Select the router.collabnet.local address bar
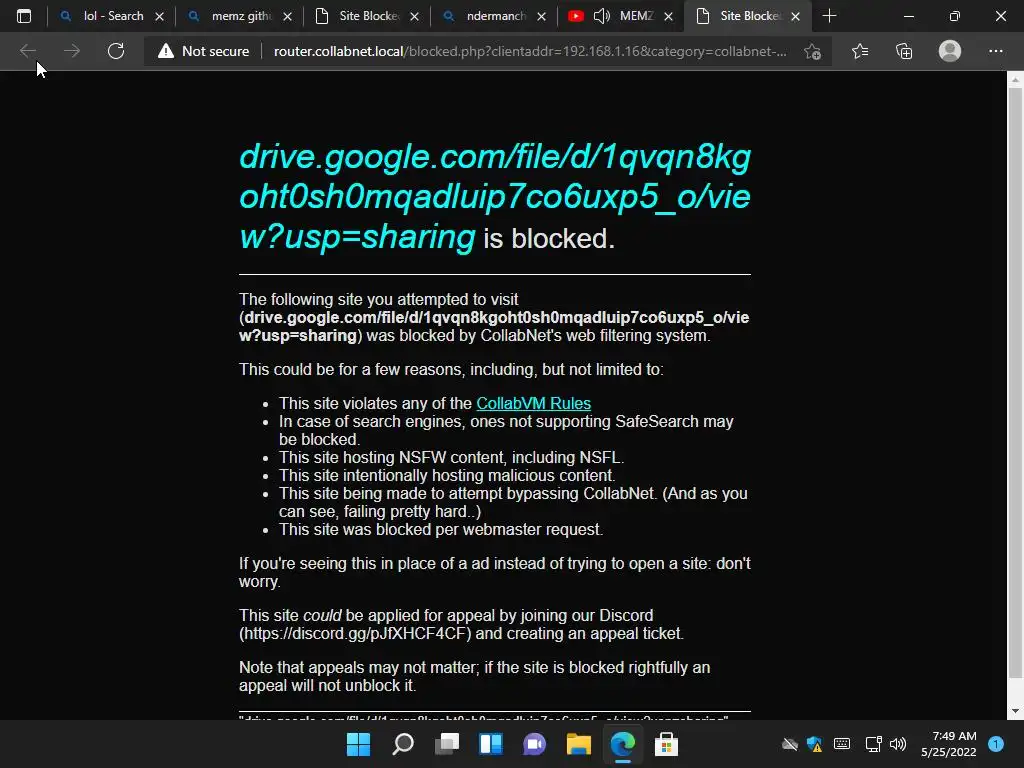1024x768 pixels. pos(530,51)
